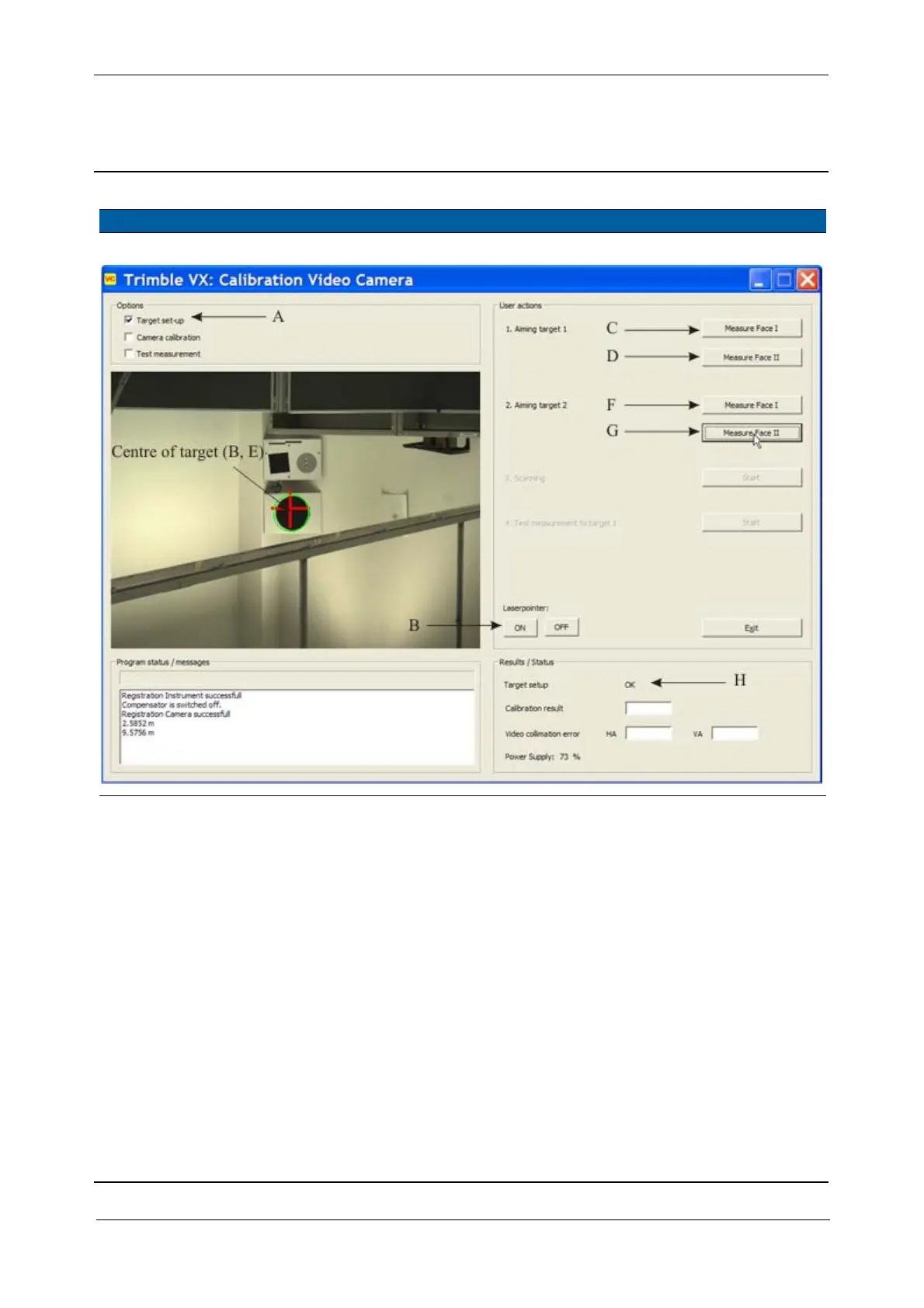The width and height of the screenshot is (924, 1308).
Task: Click Measure Face II for Aiming target 2
Action: [751, 433]
